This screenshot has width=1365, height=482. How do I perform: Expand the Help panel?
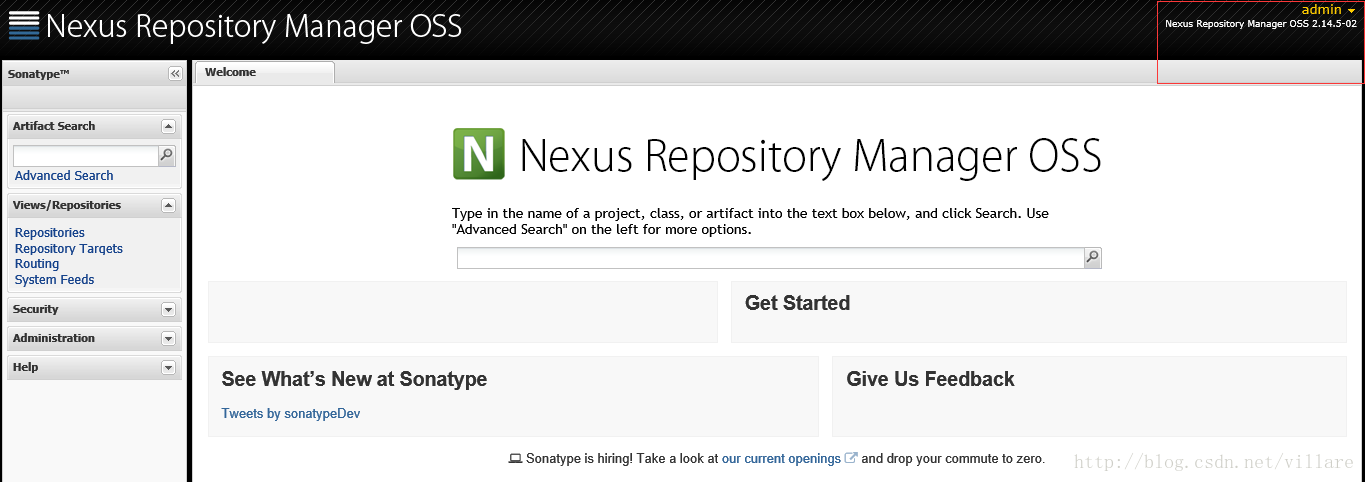pyautogui.click(x=168, y=368)
